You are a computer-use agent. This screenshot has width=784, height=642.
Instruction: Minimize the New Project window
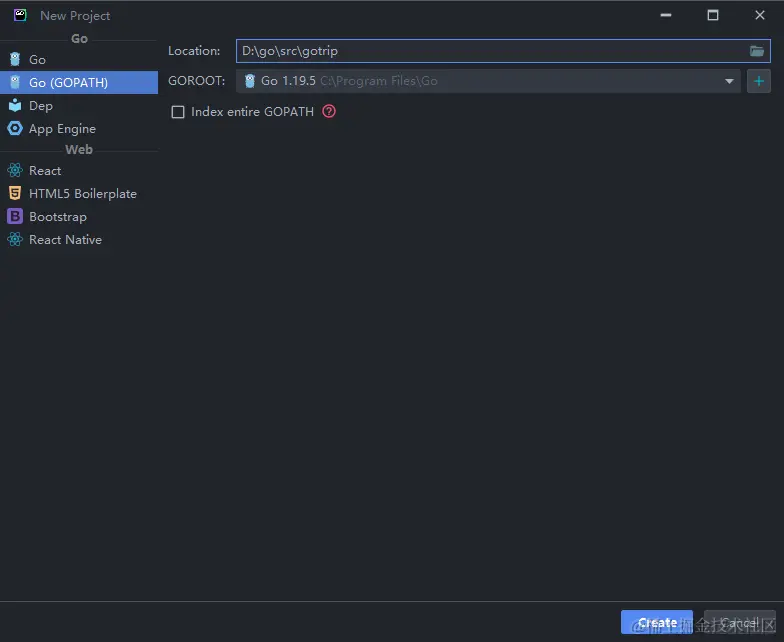click(666, 15)
